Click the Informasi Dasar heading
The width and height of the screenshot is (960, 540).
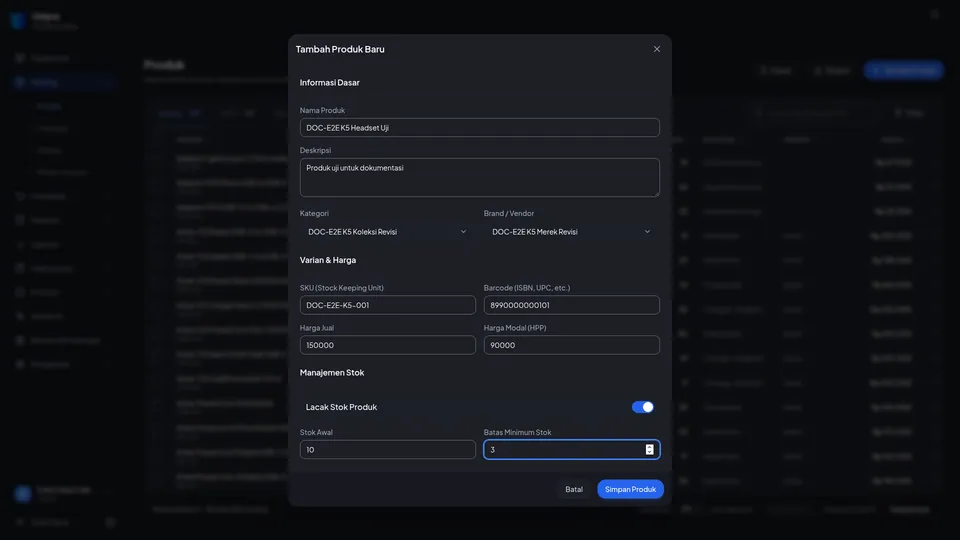(x=329, y=83)
